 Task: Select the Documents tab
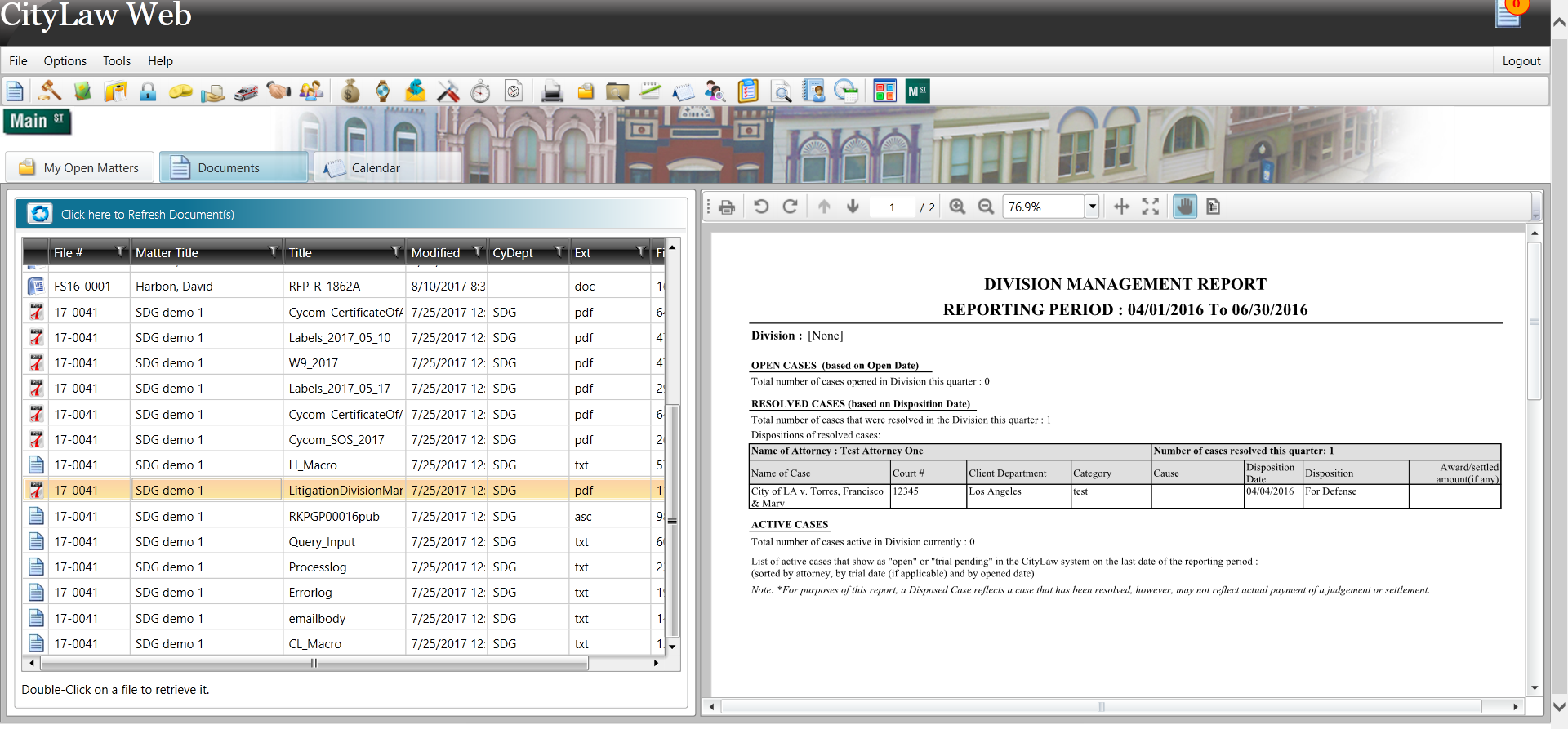(x=234, y=167)
